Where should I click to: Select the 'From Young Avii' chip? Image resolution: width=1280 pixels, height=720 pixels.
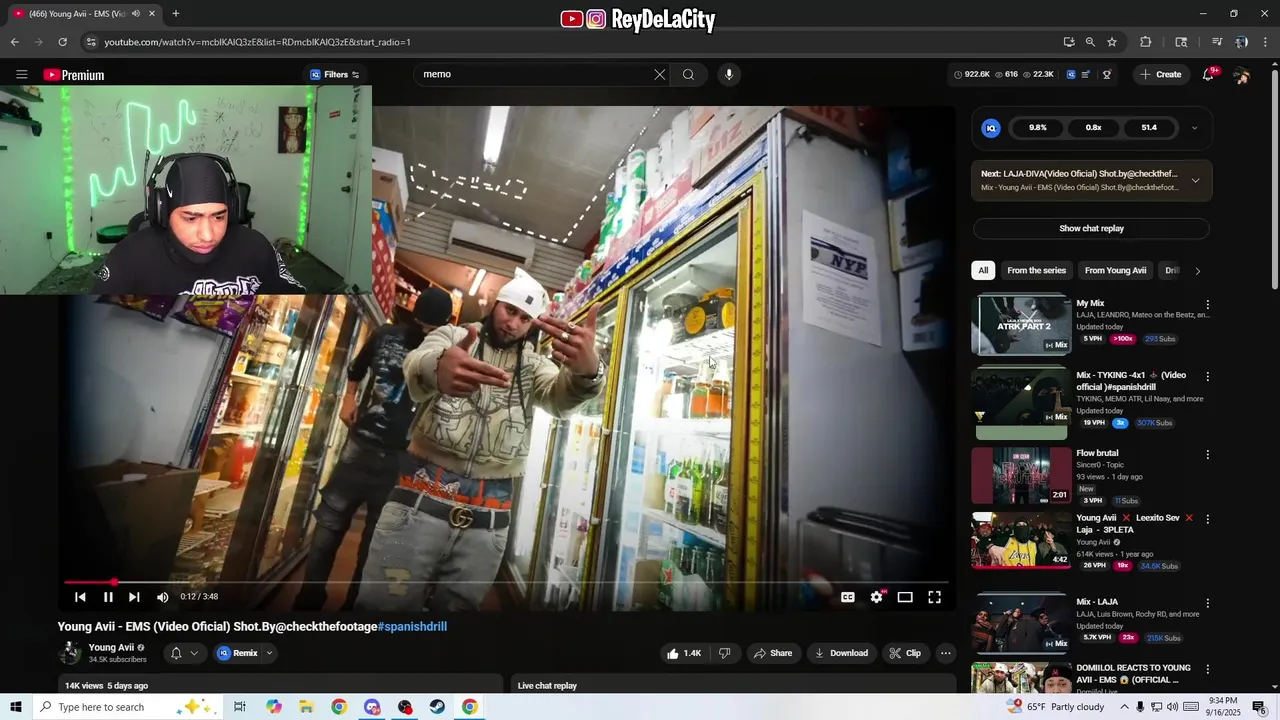coord(1115,271)
